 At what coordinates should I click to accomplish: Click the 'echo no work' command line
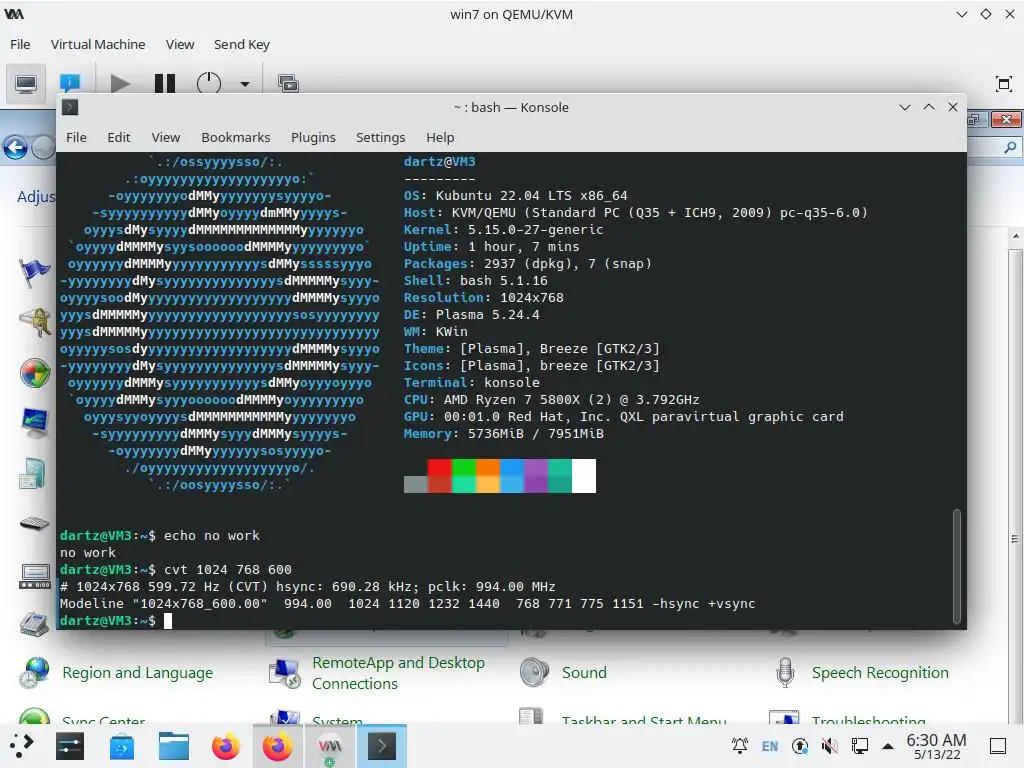coord(160,536)
